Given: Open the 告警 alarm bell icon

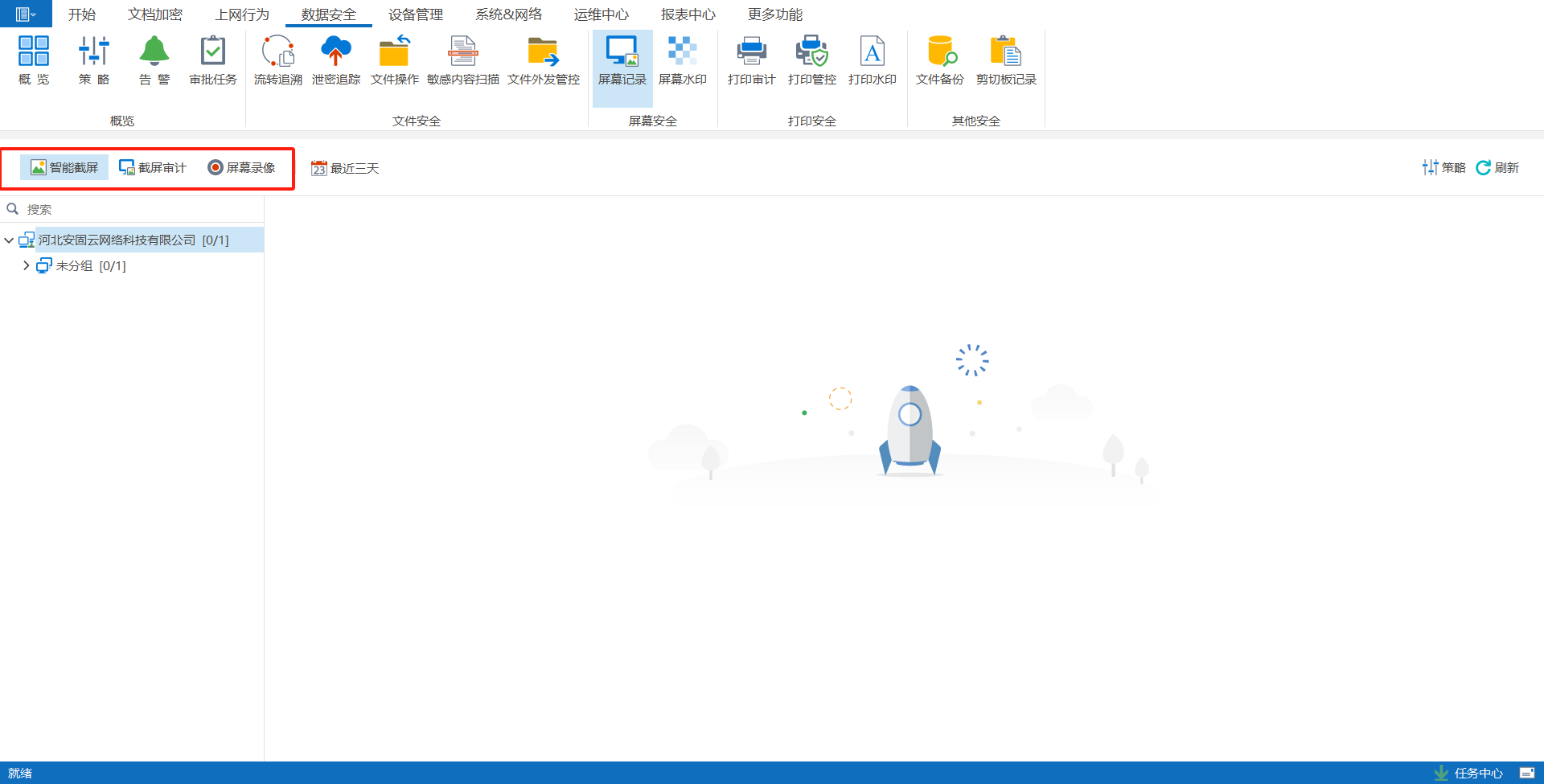Looking at the screenshot, I should pyautogui.click(x=154, y=61).
